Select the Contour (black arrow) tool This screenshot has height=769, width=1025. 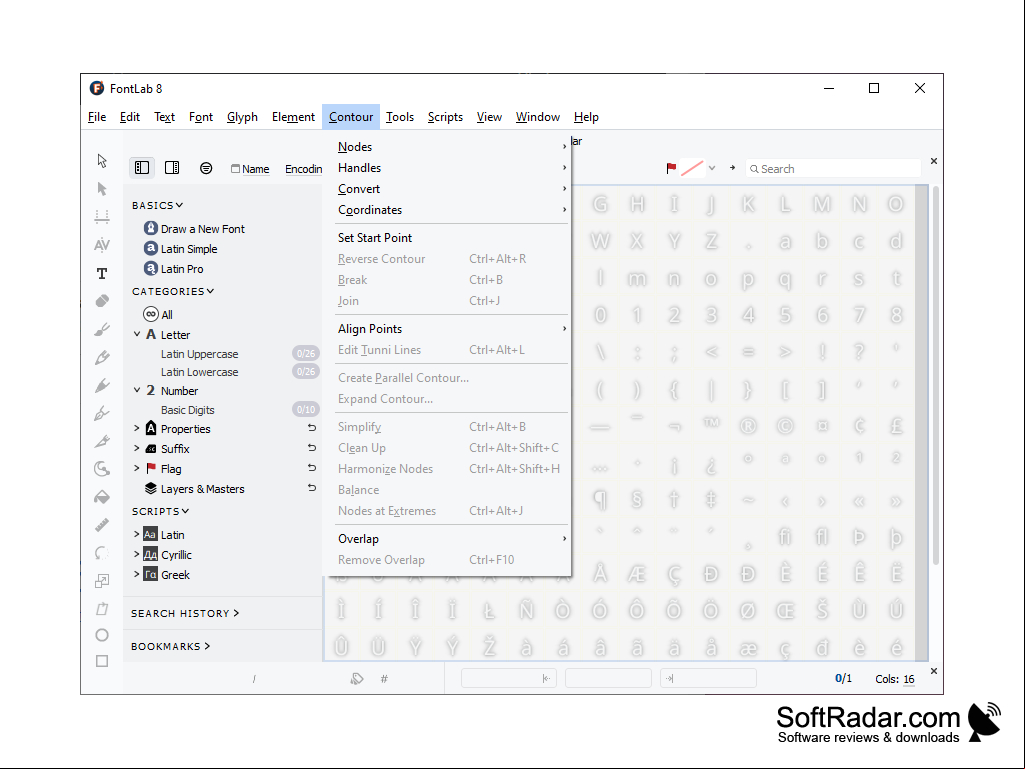102,160
